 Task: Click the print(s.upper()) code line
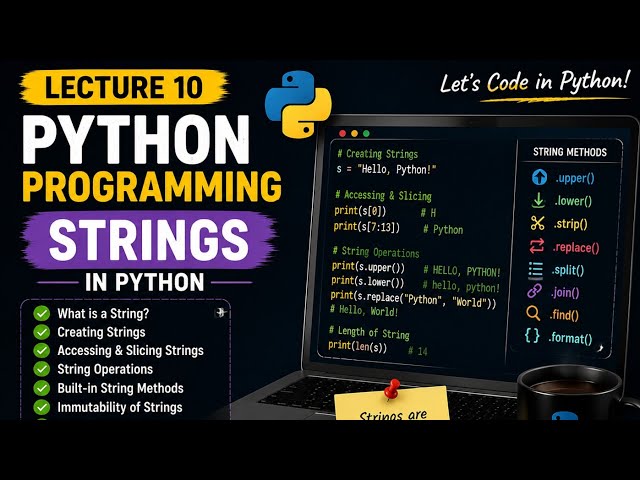(368, 267)
